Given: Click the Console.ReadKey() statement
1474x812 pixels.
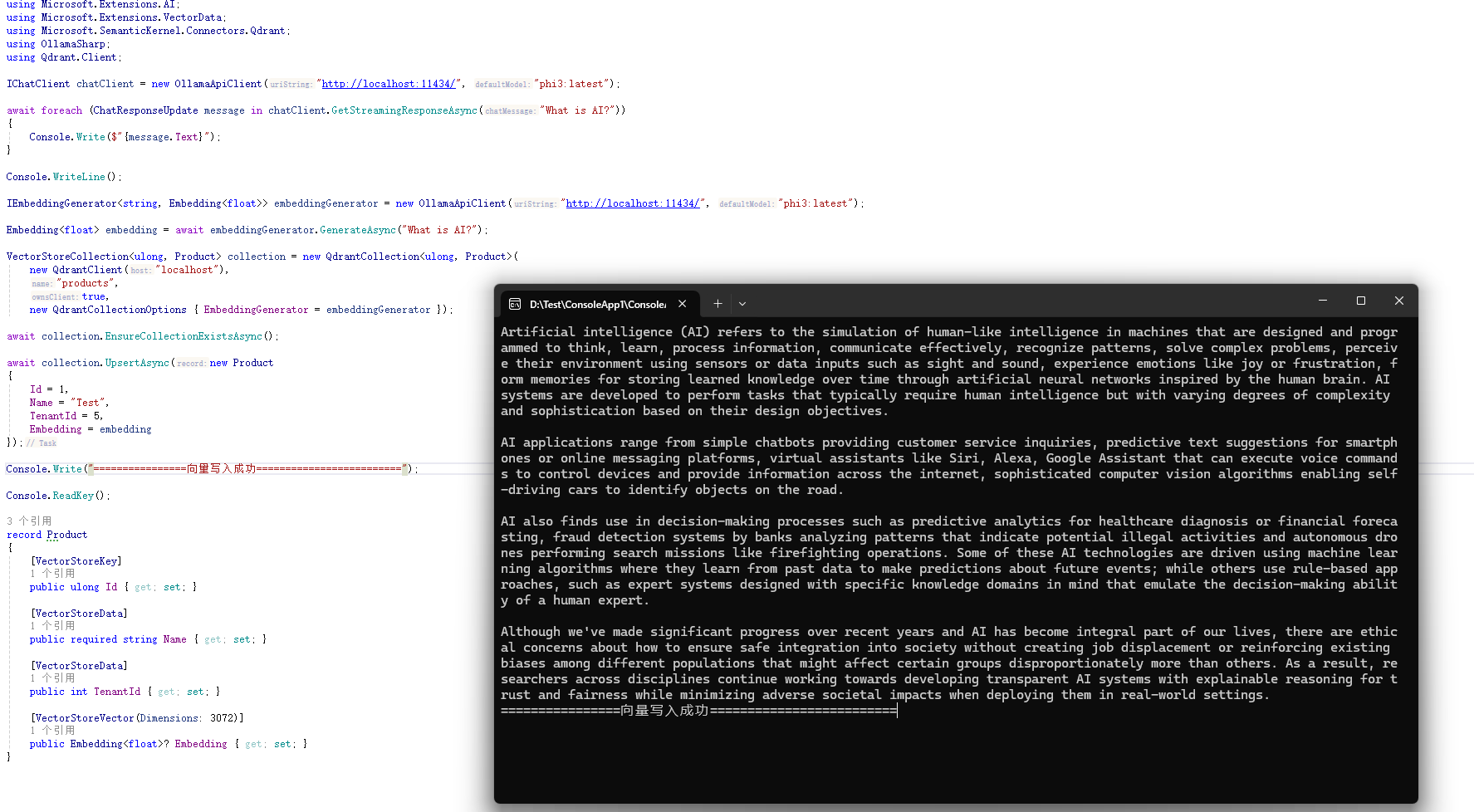Looking at the screenshot, I should (58, 496).
